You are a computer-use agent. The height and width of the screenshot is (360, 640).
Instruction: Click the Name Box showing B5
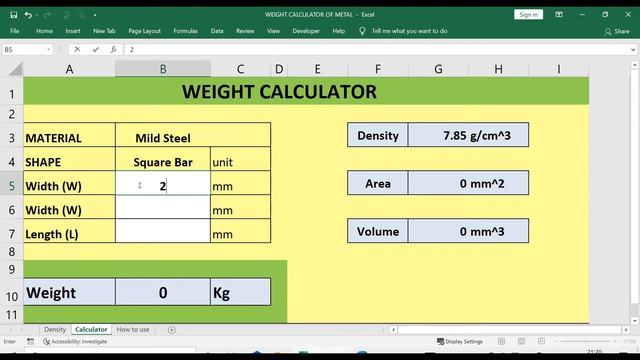point(23,50)
